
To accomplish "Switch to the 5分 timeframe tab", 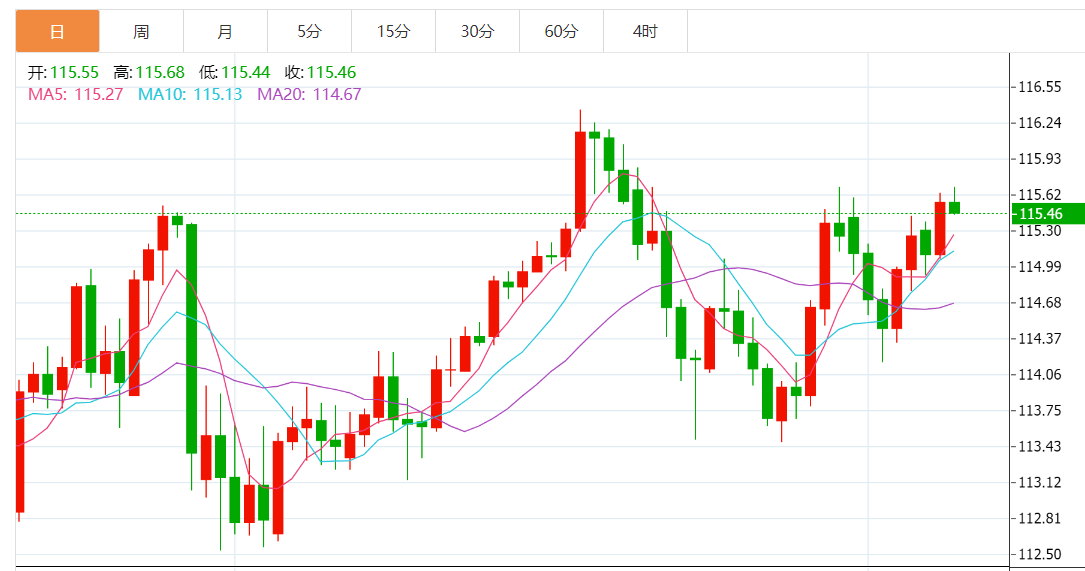I will [x=309, y=32].
